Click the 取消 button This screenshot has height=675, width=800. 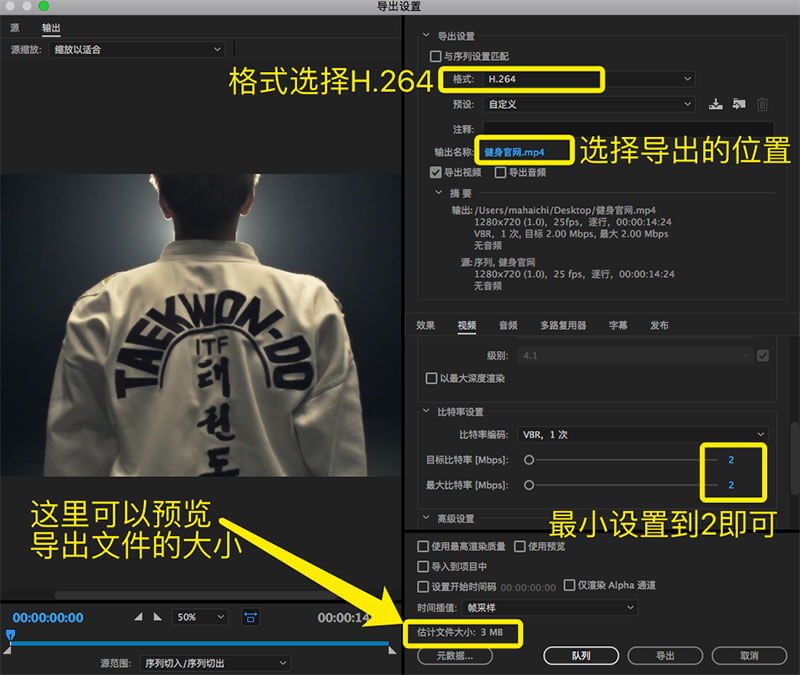749,656
